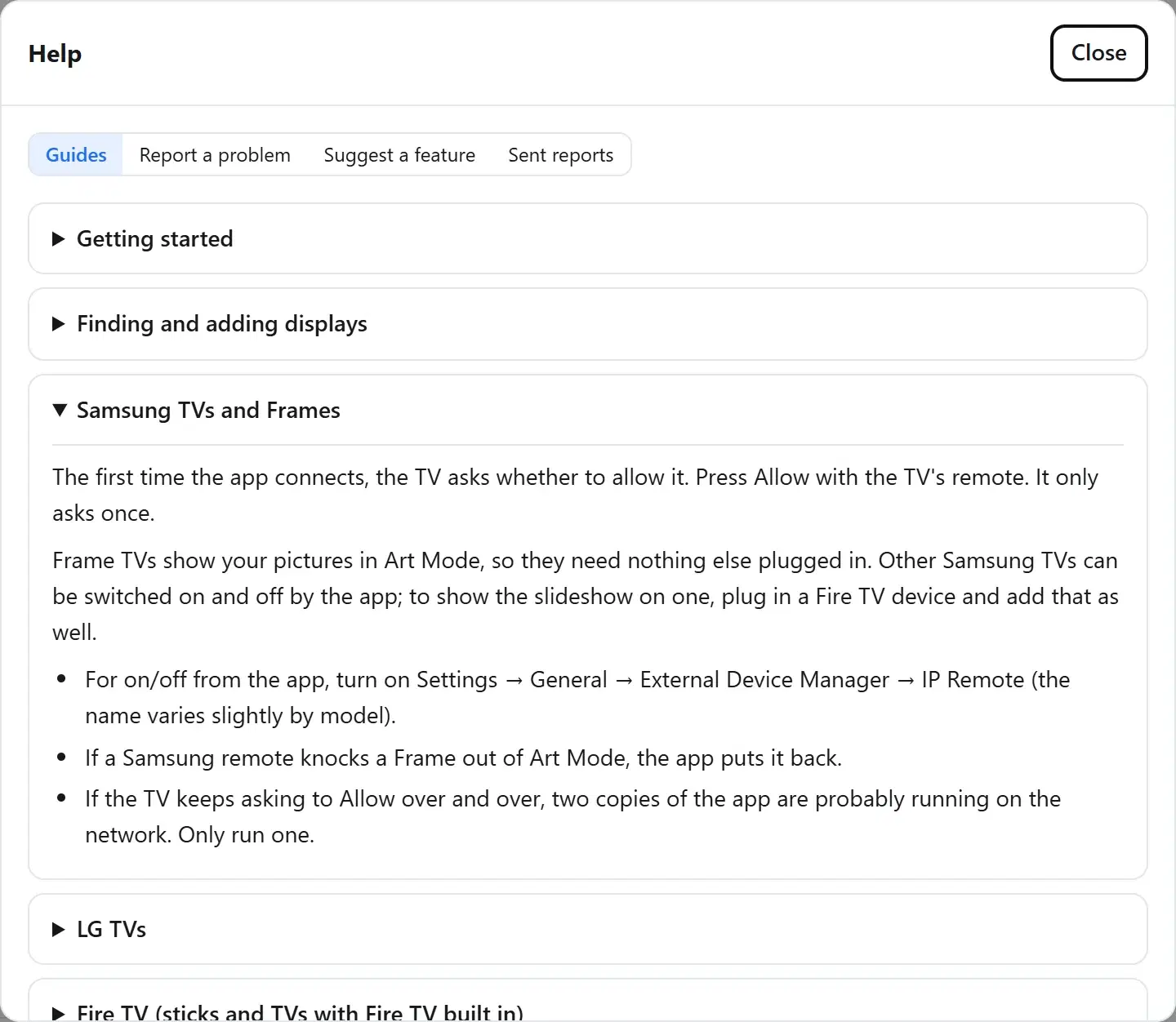Click the Help dialog title

click(55, 54)
